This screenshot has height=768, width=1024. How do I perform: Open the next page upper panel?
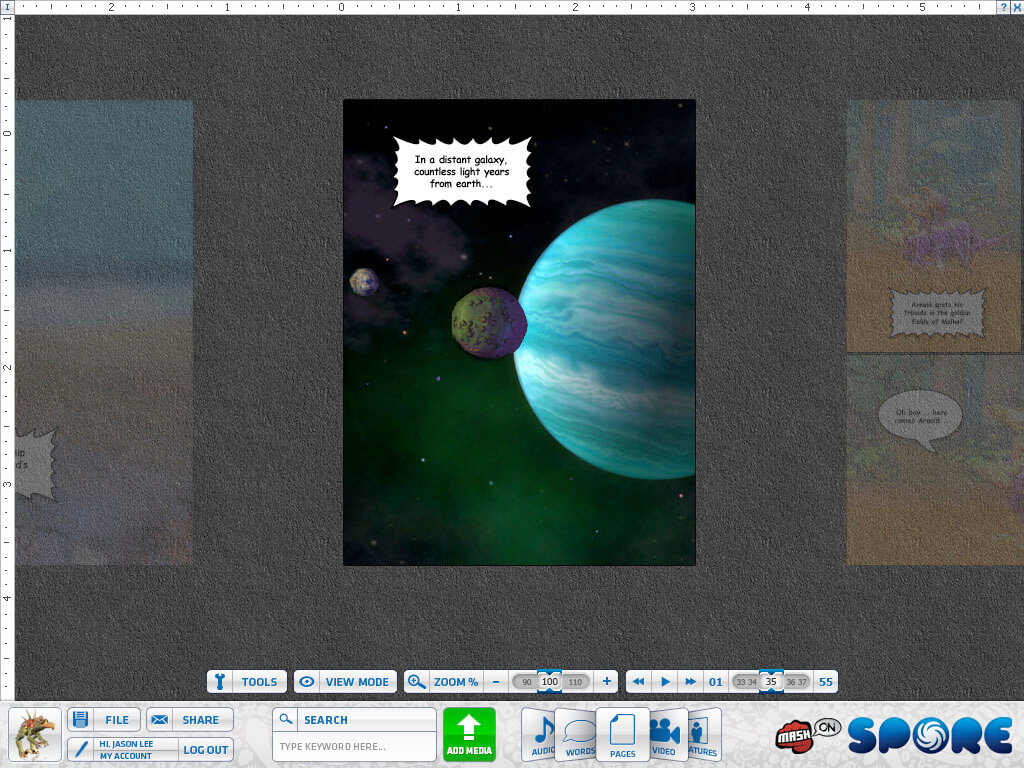point(934,226)
